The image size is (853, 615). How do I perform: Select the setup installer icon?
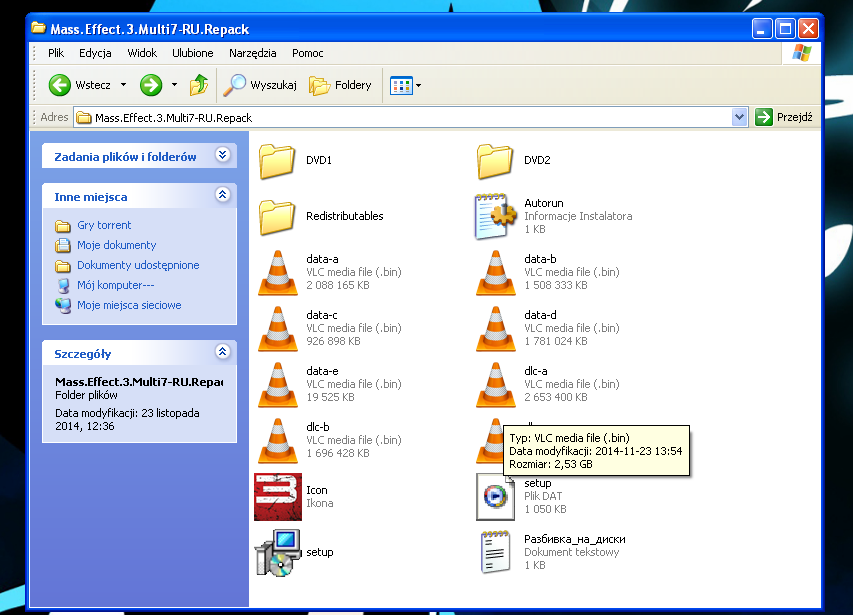pos(278,553)
